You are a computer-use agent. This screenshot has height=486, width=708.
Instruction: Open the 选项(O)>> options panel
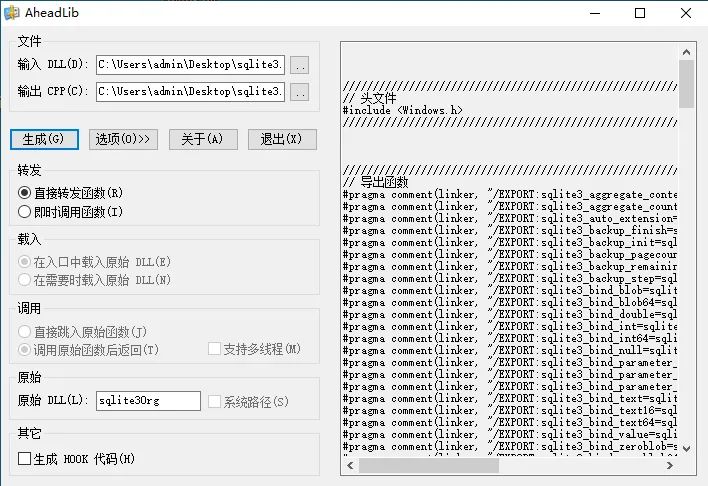tap(123, 139)
